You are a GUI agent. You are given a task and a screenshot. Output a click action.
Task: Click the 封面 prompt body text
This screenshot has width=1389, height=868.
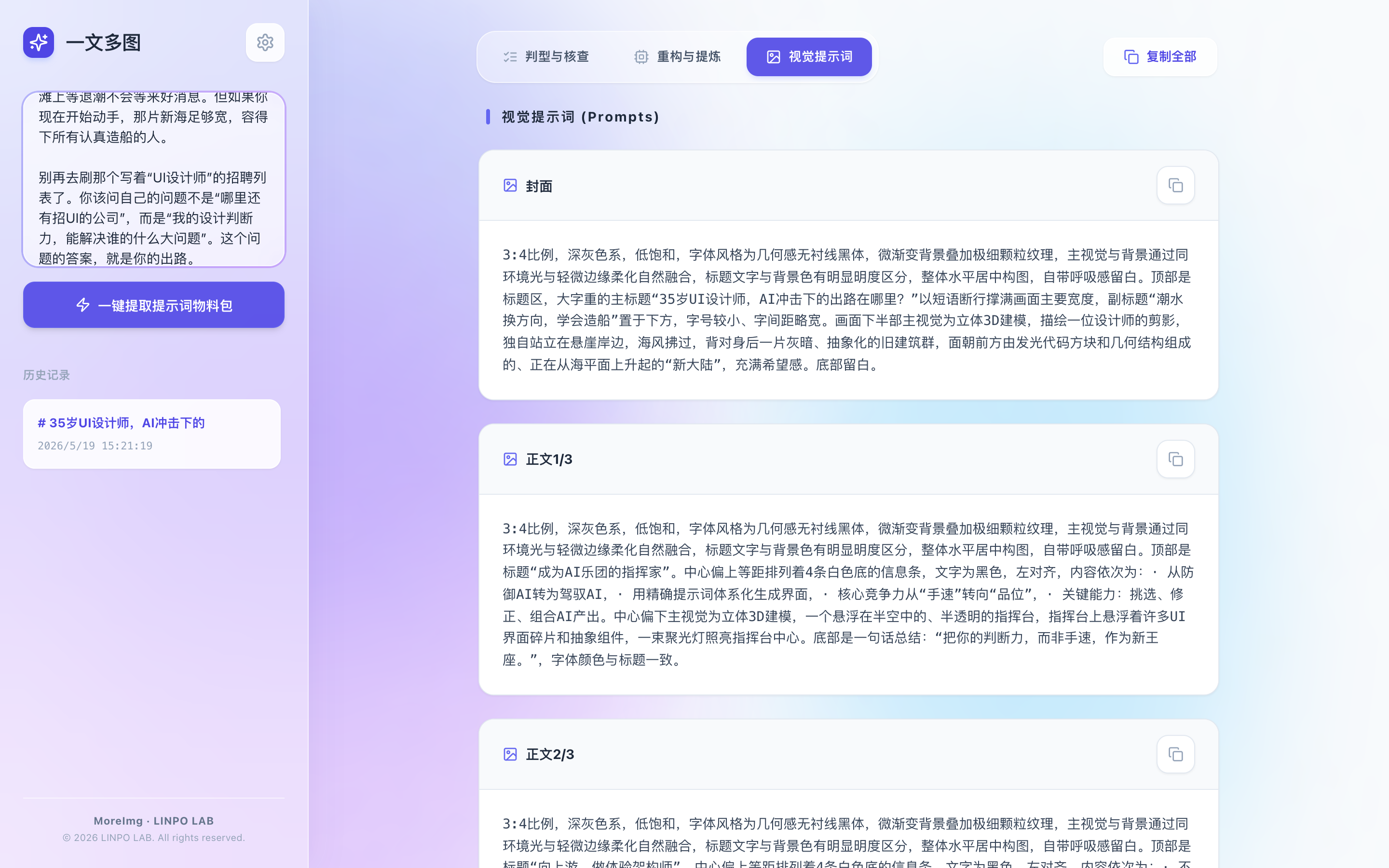(x=847, y=310)
